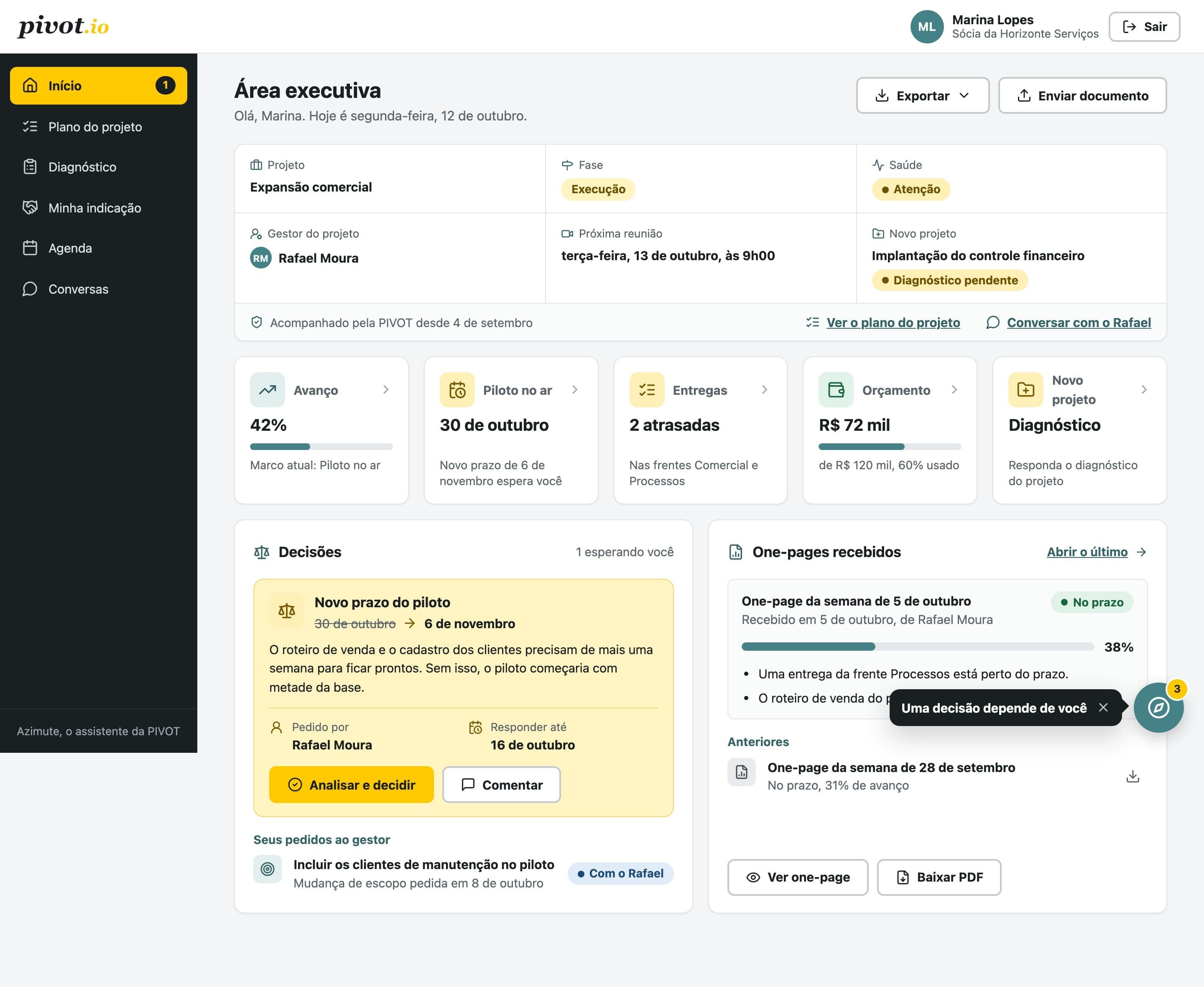This screenshot has height=987, width=1204.
Task: Expand the Avanço card chevron
Action: click(x=386, y=389)
